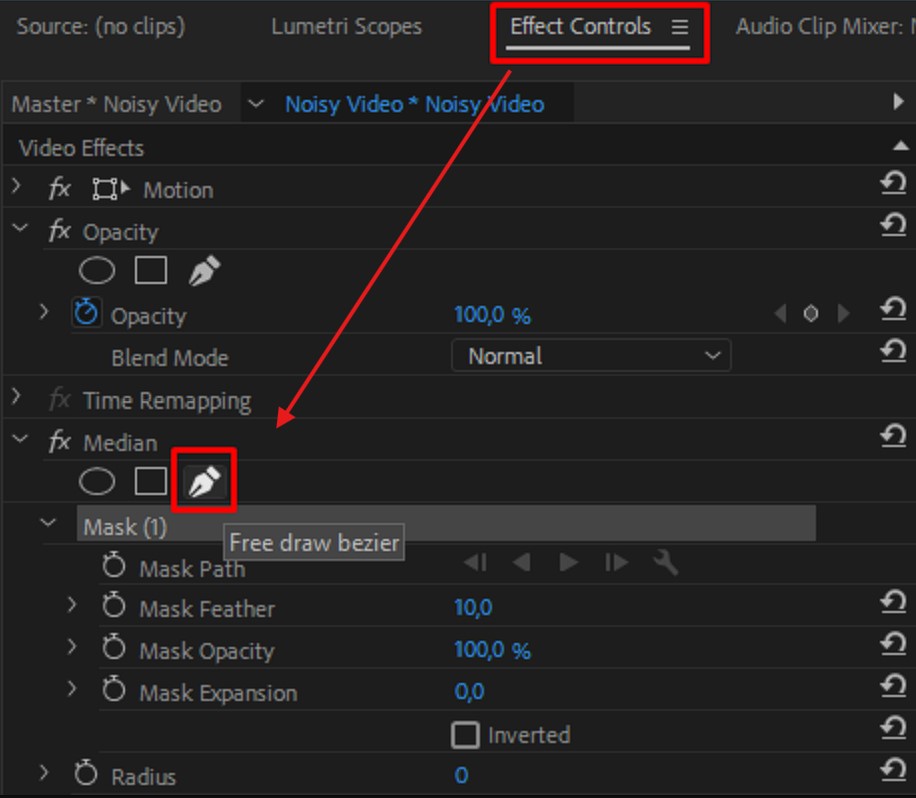Track selected mask forward one frame
The image size is (916, 798).
[616, 563]
